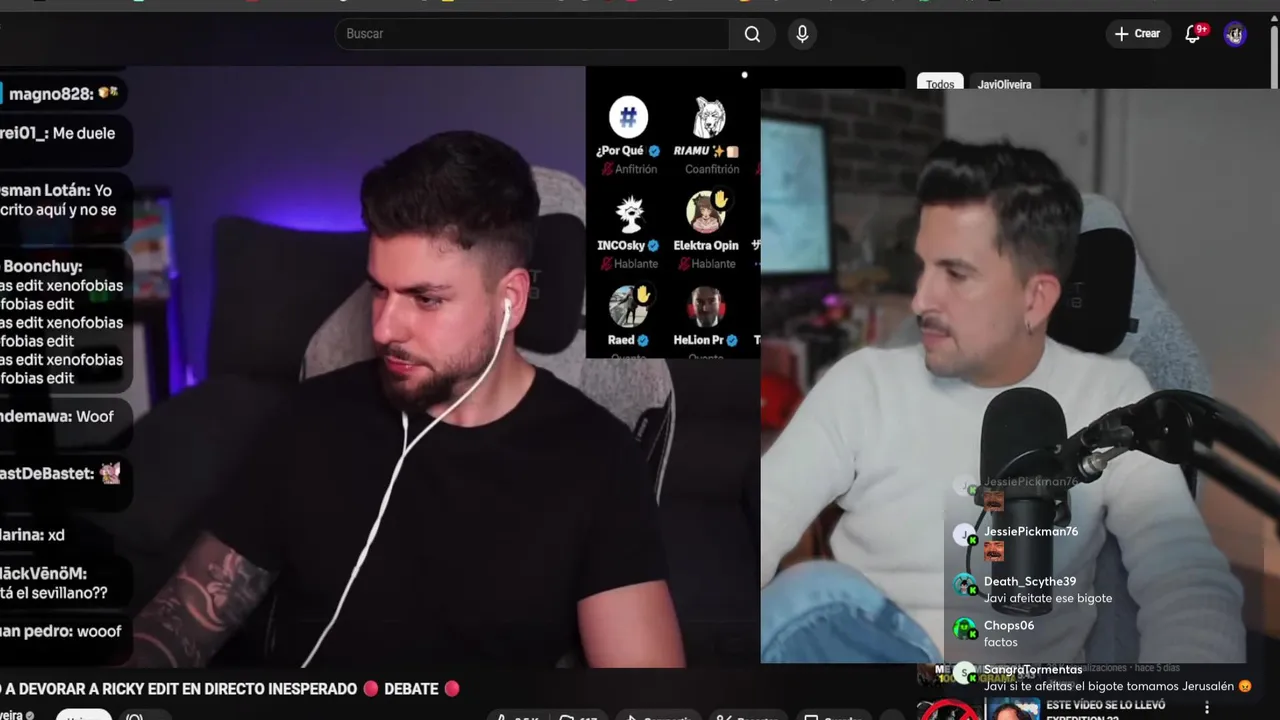This screenshot has width=1280, height=720.
Task: Click the Boonchuy chat username in the overlay
Action: click(42, 267)
